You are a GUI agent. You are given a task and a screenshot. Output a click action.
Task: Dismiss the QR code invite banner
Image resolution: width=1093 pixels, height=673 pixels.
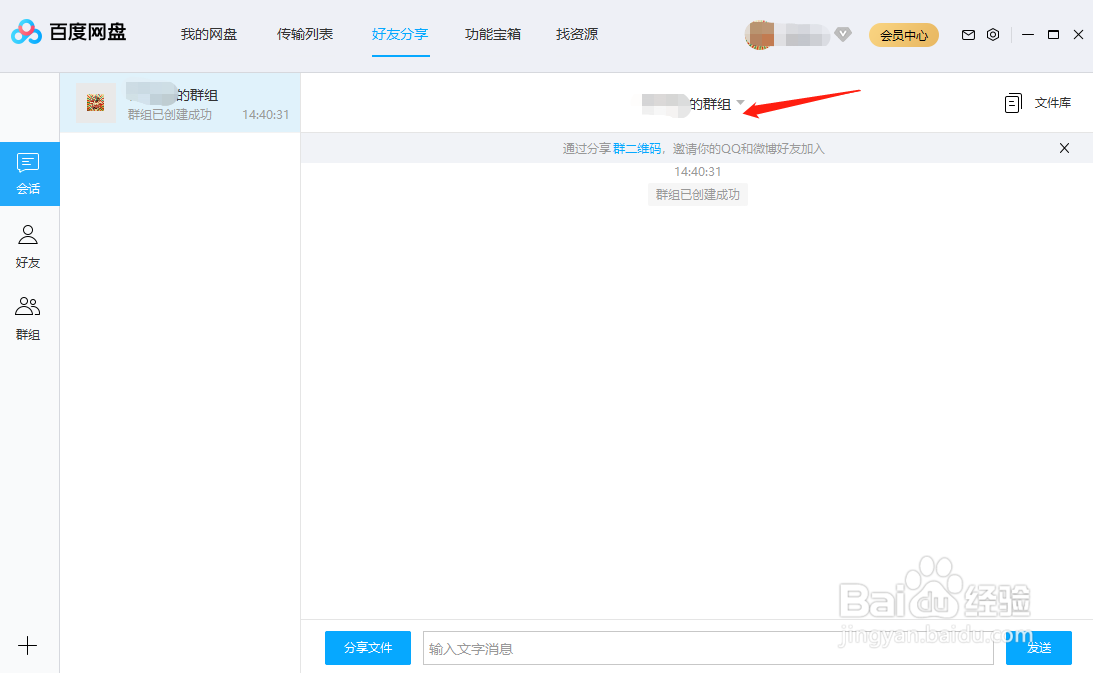[x=1064, y=147]
